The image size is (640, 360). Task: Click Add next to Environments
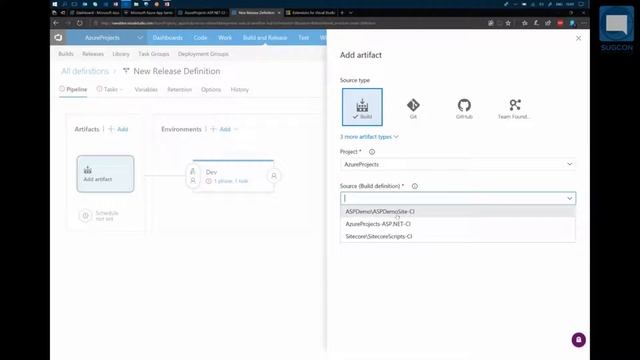[221, 129]
